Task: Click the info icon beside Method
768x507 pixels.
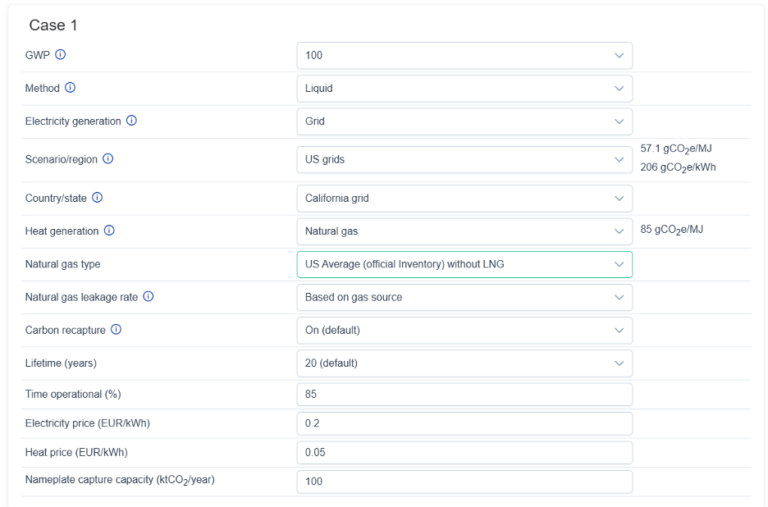Action: tap(70, 88)
